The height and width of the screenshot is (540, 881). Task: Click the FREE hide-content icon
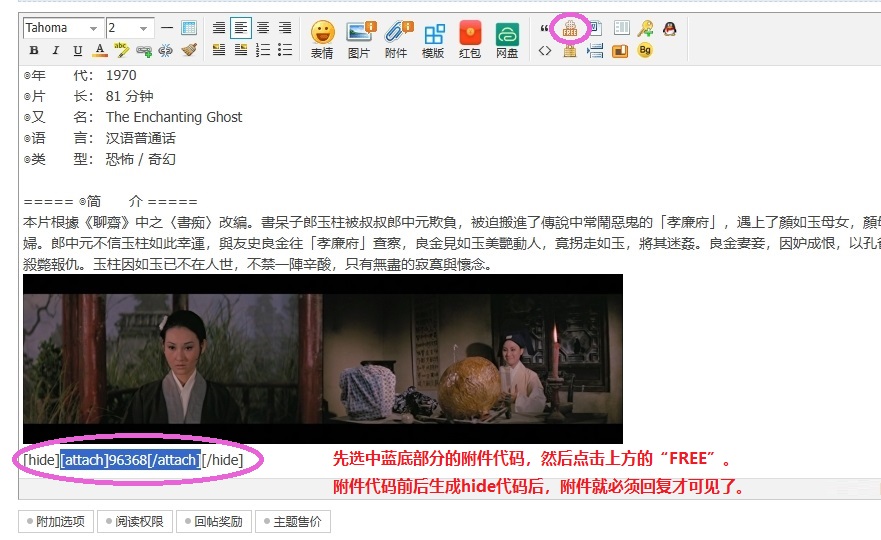coord(570,28)
